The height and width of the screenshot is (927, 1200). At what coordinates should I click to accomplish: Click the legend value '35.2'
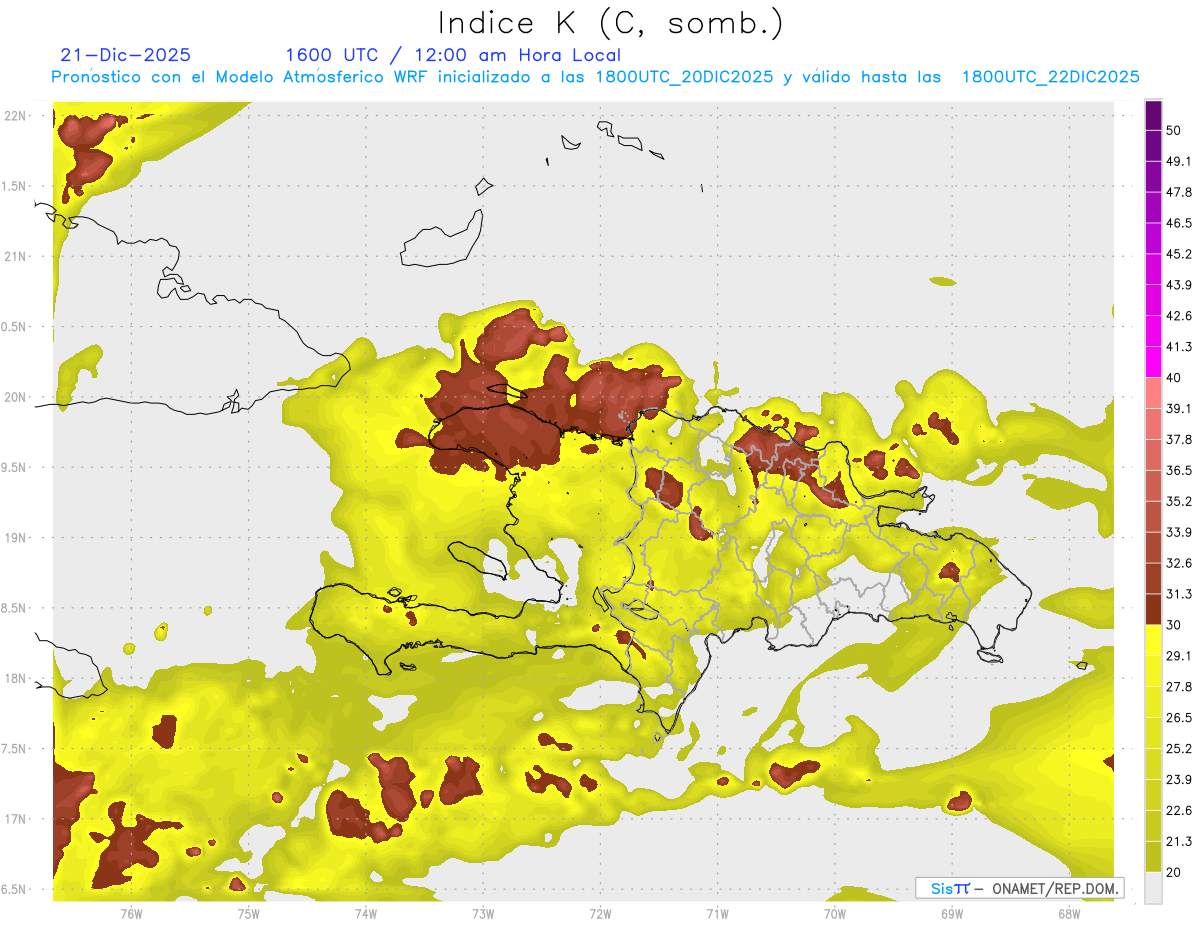click(1179, 501)
